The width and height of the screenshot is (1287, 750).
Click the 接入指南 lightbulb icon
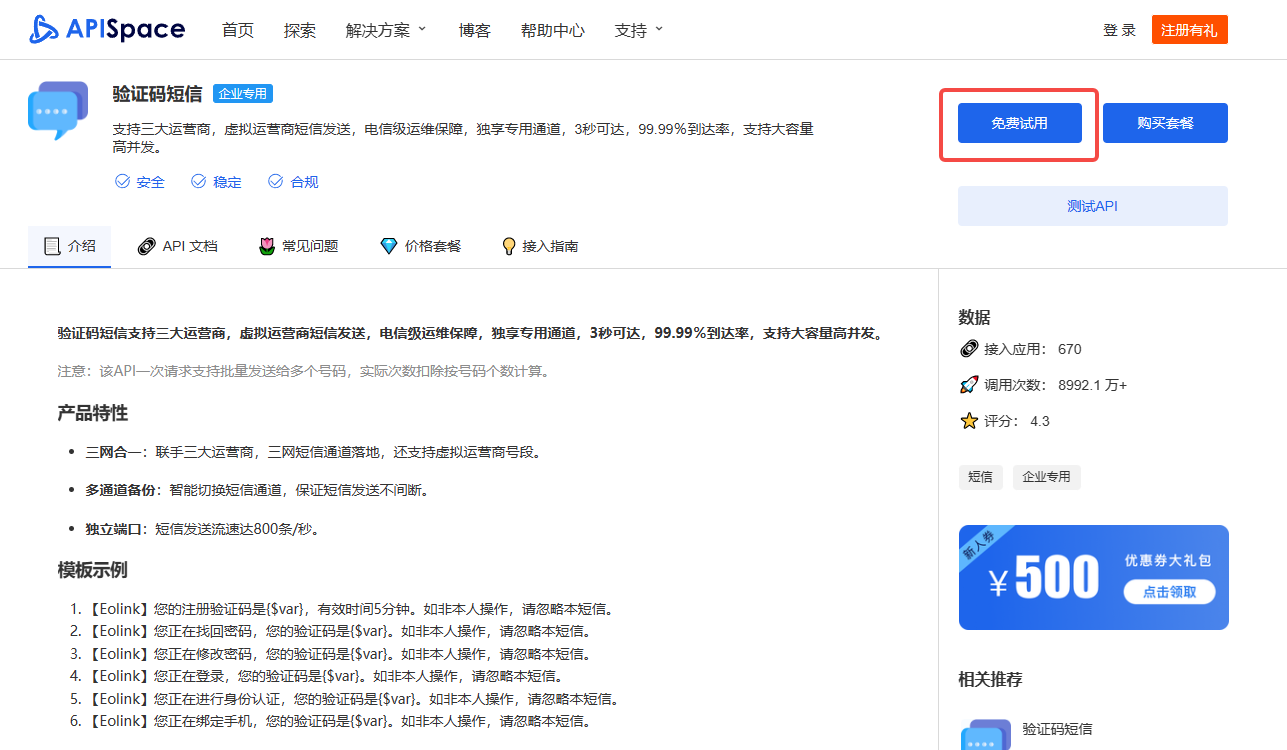(508, 246)
